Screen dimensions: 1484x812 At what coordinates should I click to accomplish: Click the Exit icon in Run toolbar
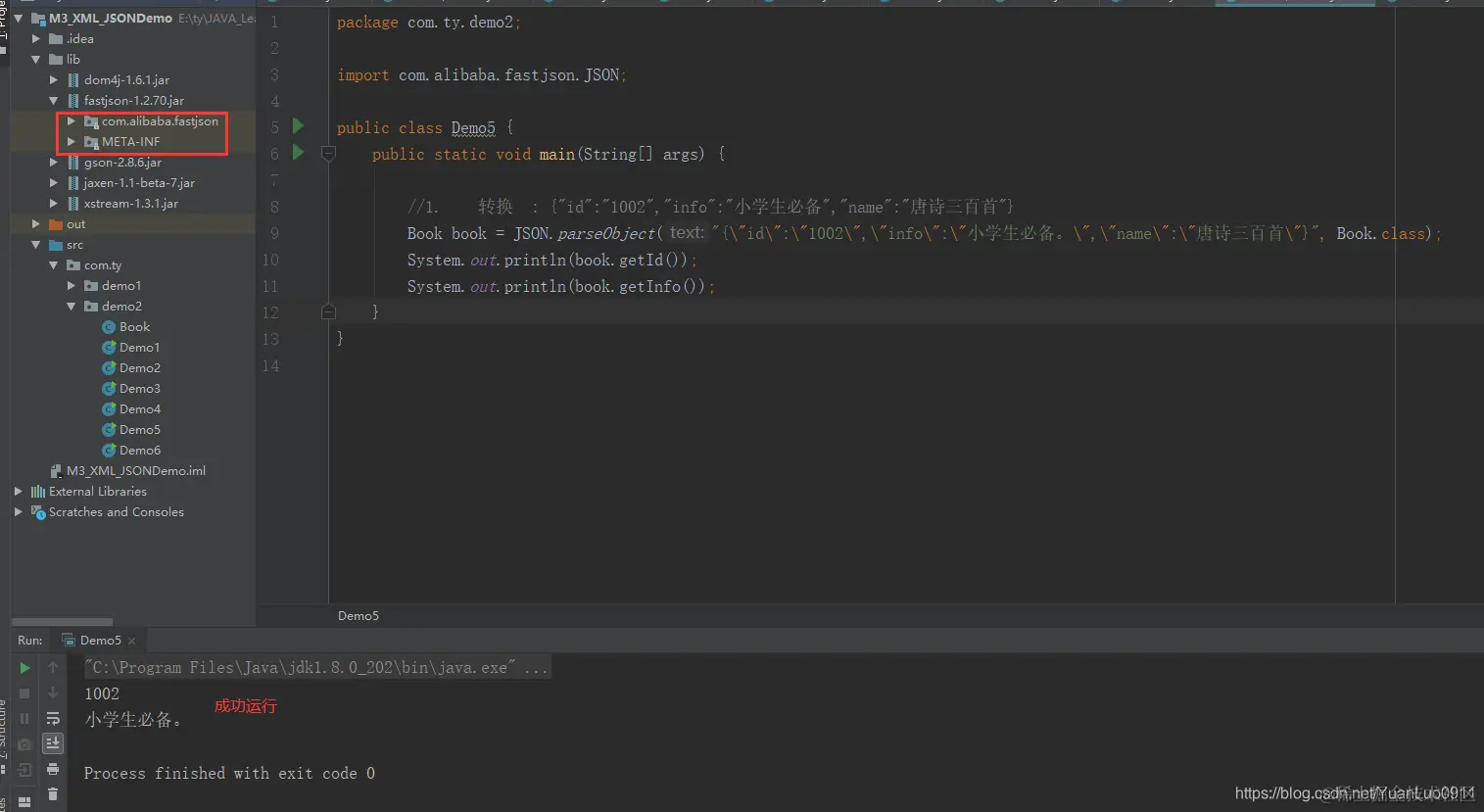(x=24, y=770)
